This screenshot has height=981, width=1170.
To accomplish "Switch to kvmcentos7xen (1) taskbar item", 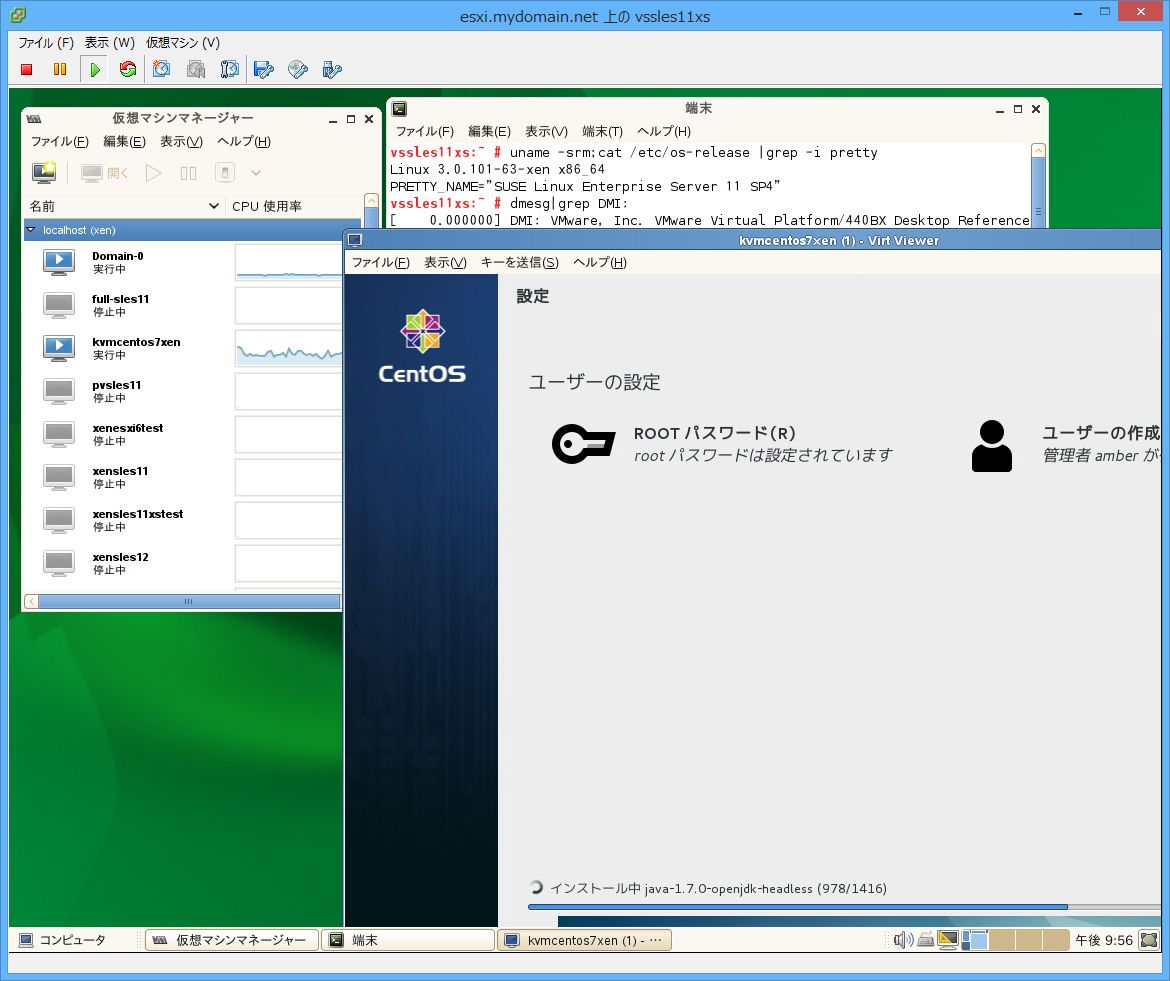I will click(x=585, y=940).
